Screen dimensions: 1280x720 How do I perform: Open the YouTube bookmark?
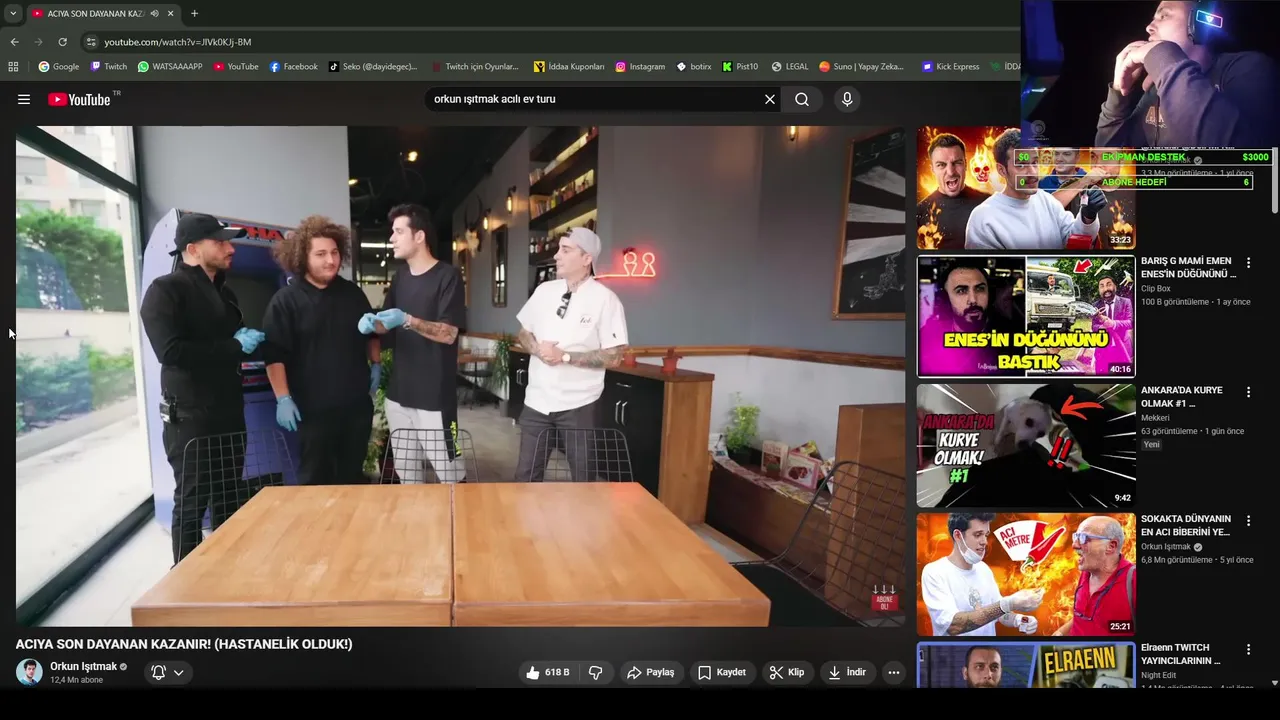point(236,67)
